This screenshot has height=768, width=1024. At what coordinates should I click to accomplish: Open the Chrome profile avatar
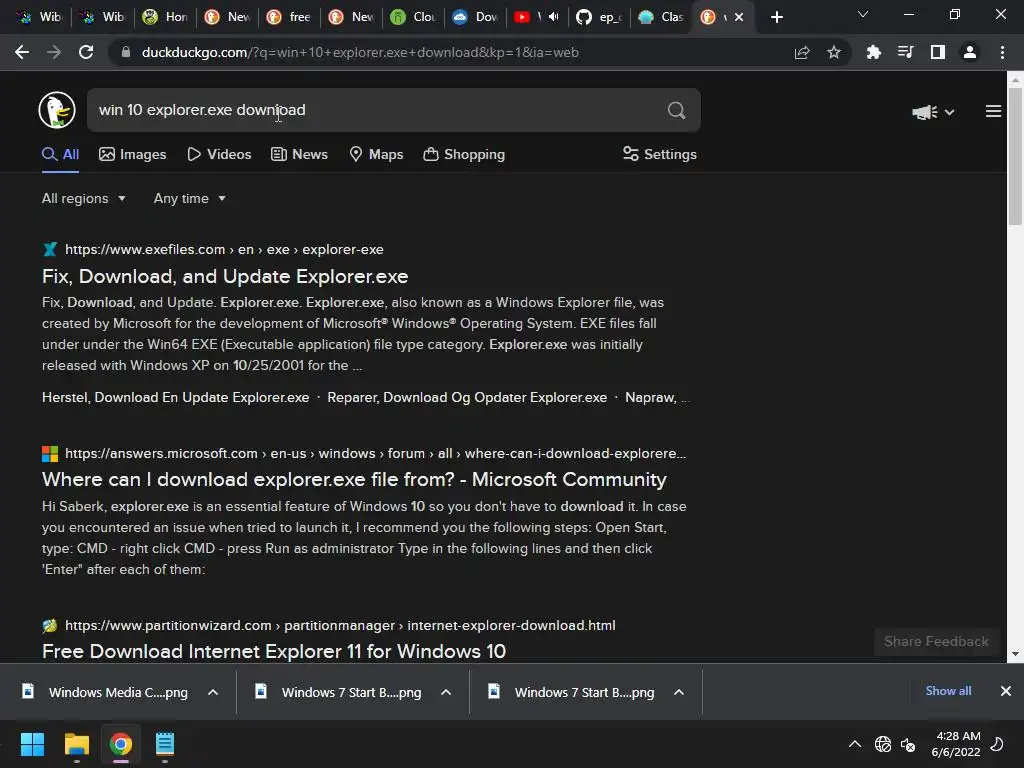pos(970,52)
